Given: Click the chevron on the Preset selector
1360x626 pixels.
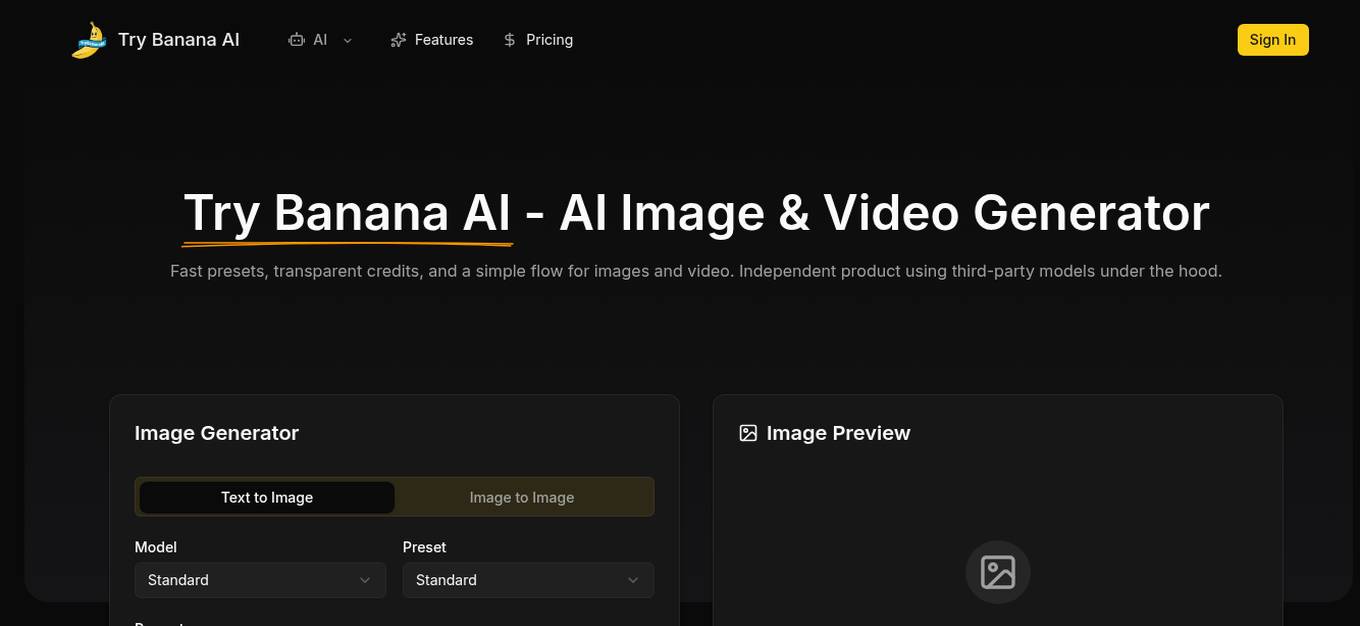Looking at the screenshot, I should 632,580.
